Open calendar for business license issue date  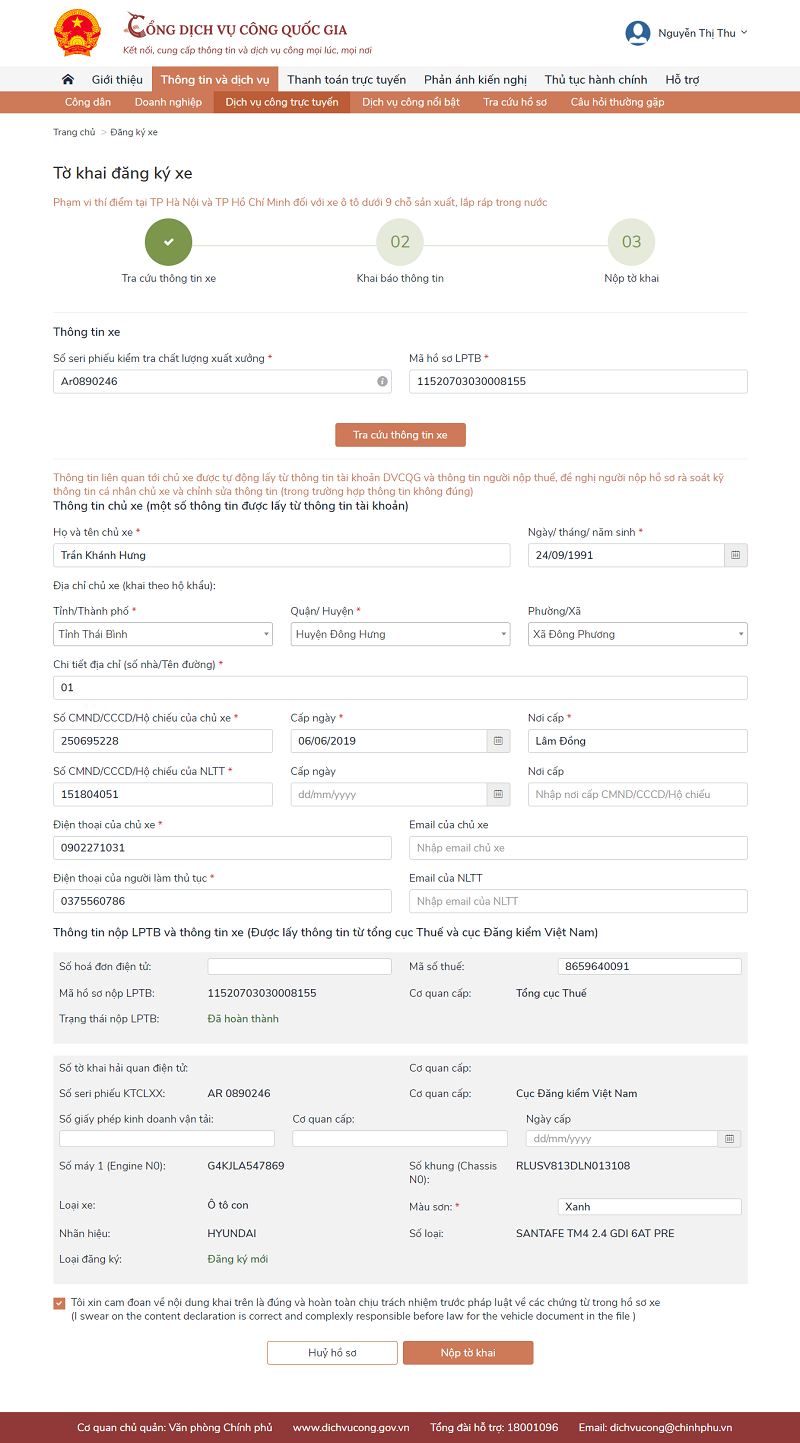[x=730, y=1139]
